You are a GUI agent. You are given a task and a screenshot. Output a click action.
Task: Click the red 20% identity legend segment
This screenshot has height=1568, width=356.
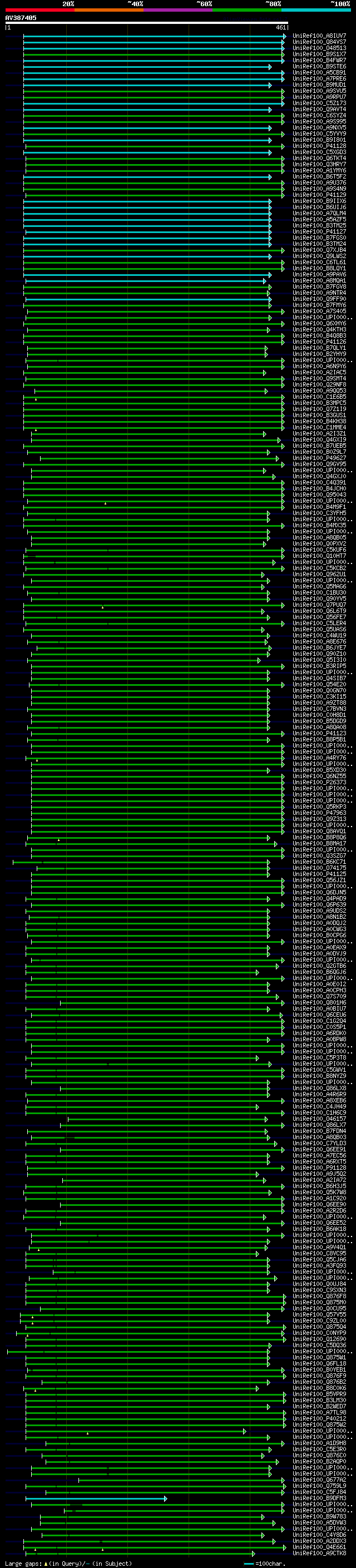[39, 11]
